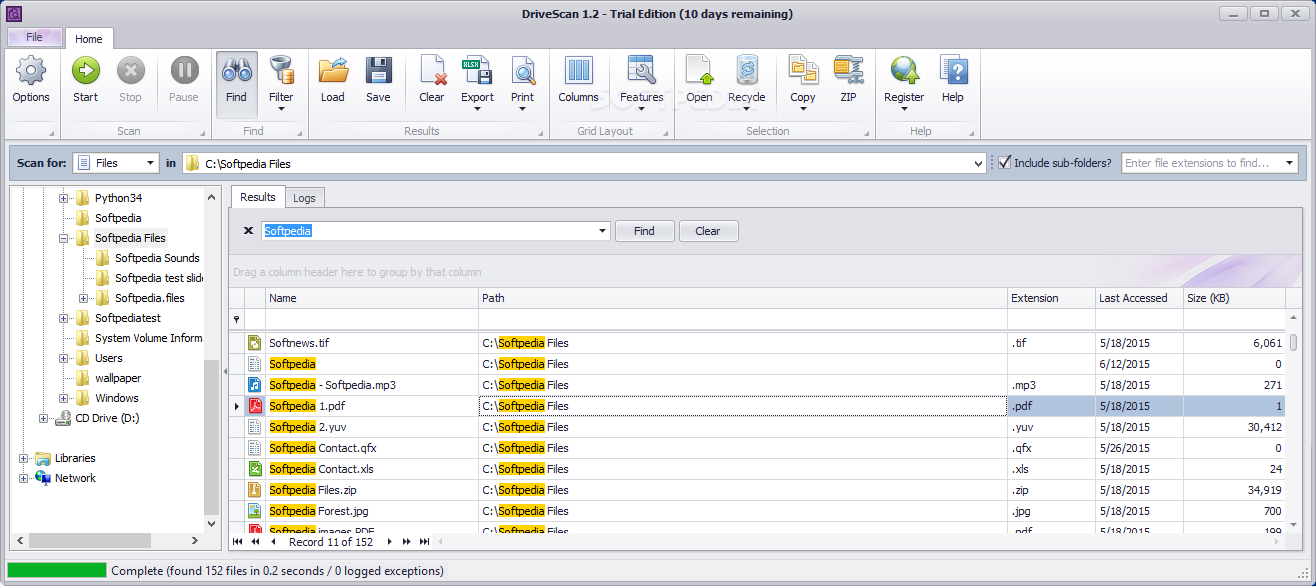This screenshot has width=1316, height=586.
Task: Go to next record navigator arrow
Action: 389,542
